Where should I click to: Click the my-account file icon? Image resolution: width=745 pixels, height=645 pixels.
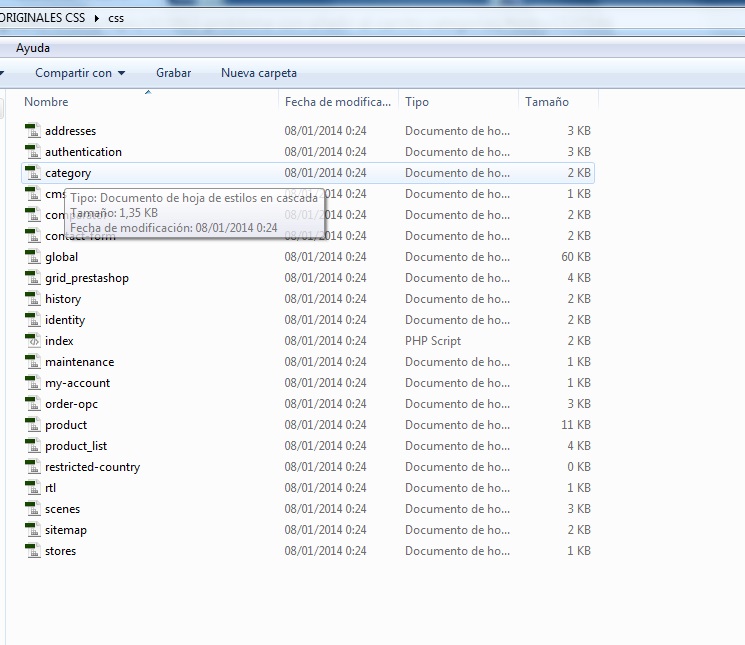(33, 382)
